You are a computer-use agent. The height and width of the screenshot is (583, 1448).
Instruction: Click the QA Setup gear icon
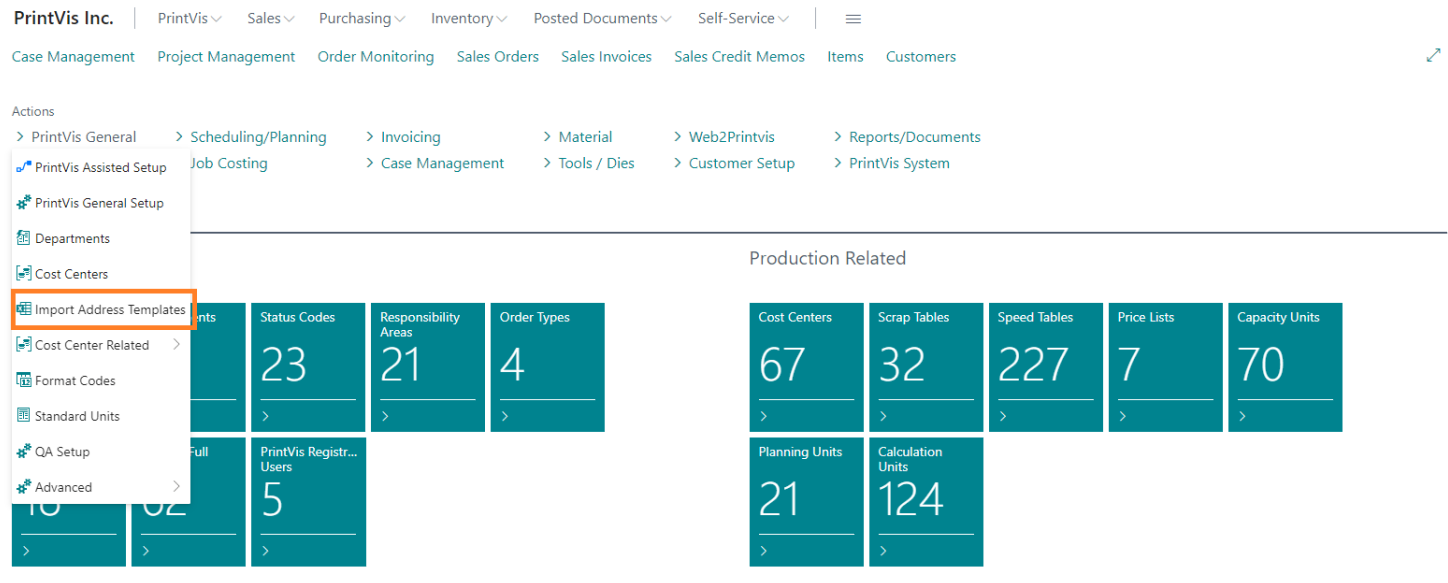pyautogui.click(x=24, y=452)
